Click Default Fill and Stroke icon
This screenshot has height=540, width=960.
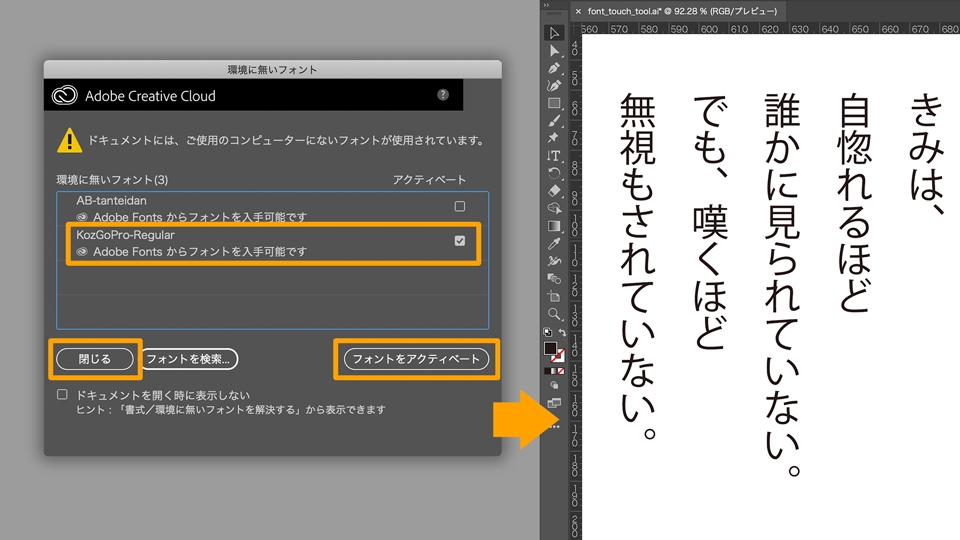(547, 332)
